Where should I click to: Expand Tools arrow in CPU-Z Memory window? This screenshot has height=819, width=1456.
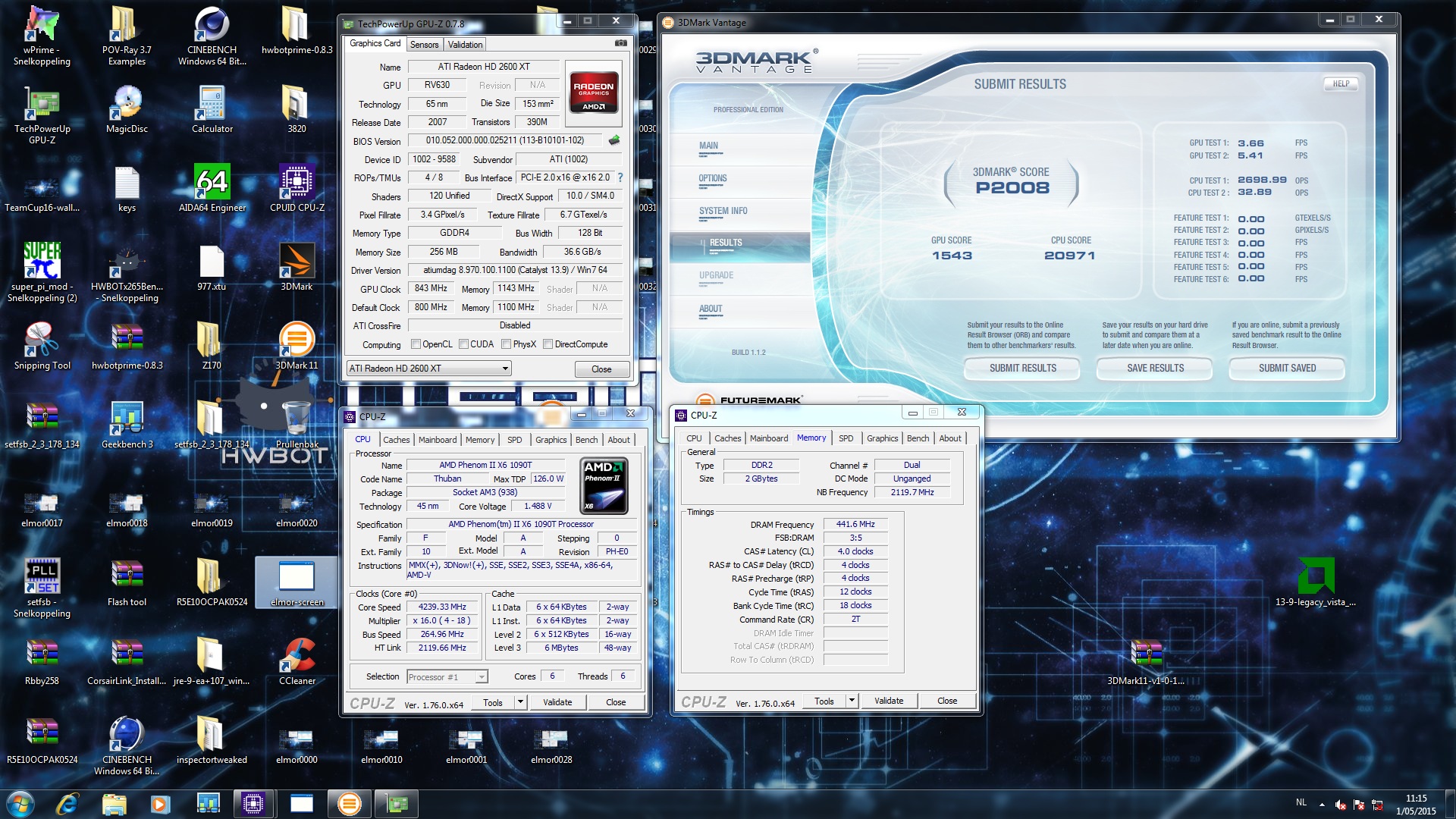point(852,701)
